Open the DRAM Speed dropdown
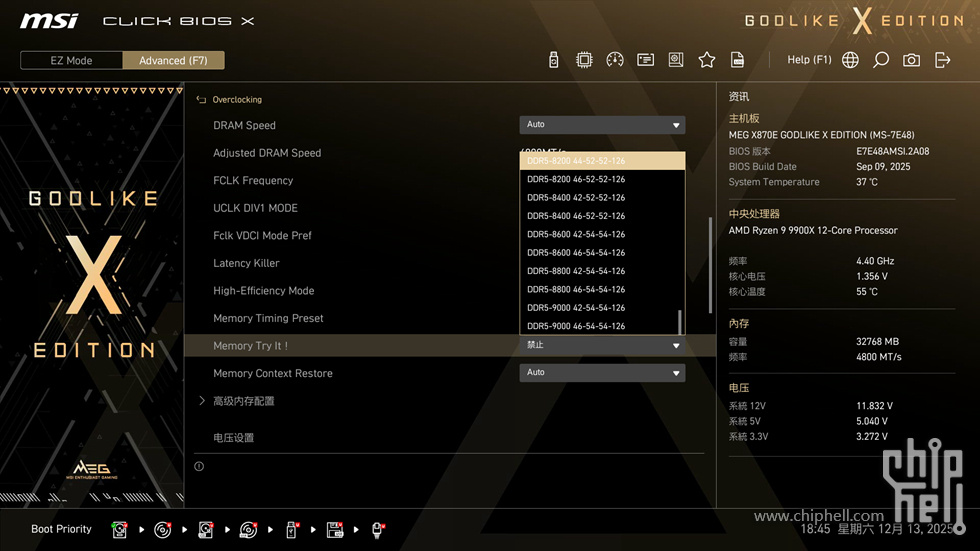Image resolution: width=980 pixels, height=551 pixels. [x=602, y=125]
